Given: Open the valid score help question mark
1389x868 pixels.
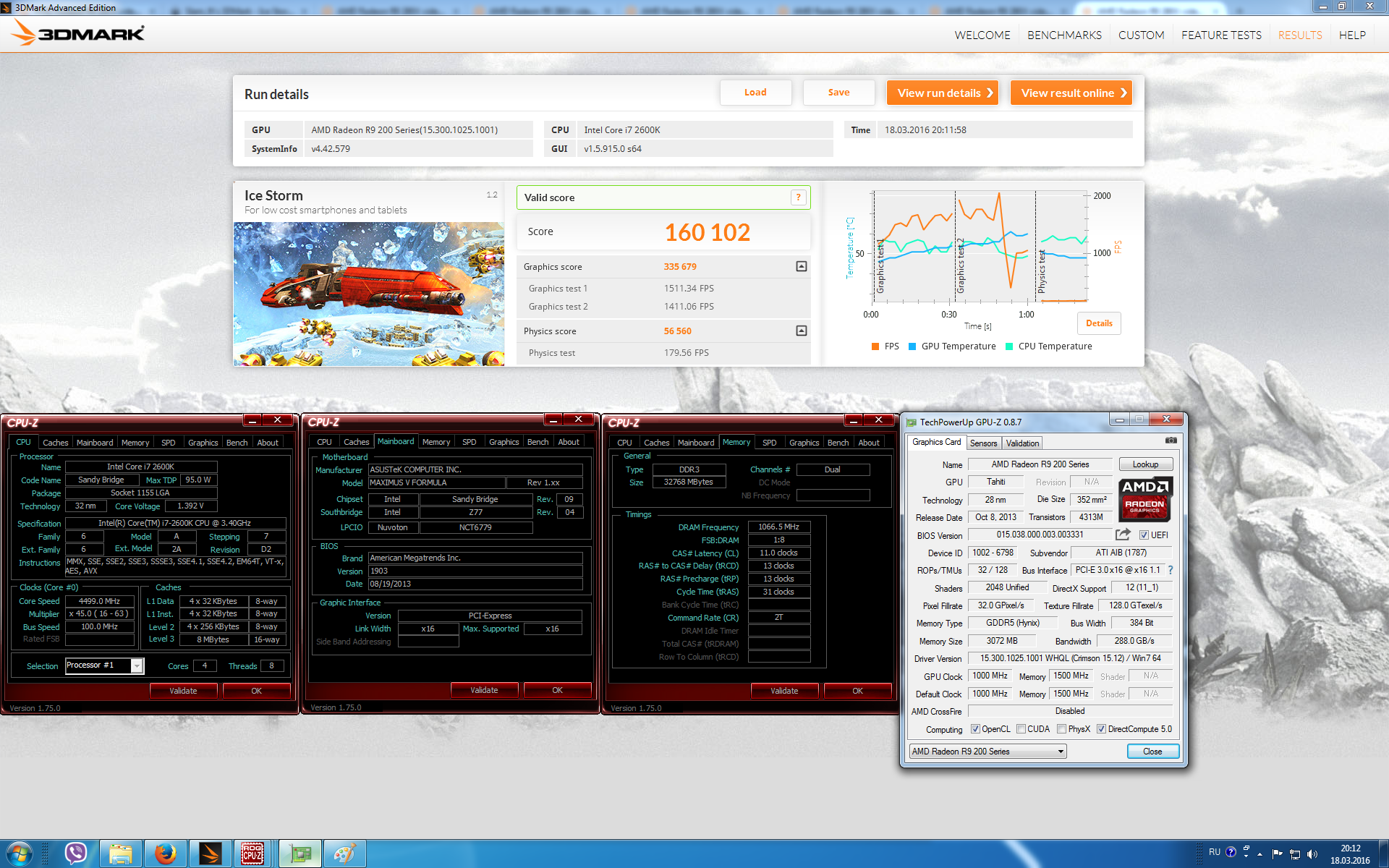Looking at the screenshot, I should coord(798,197).
